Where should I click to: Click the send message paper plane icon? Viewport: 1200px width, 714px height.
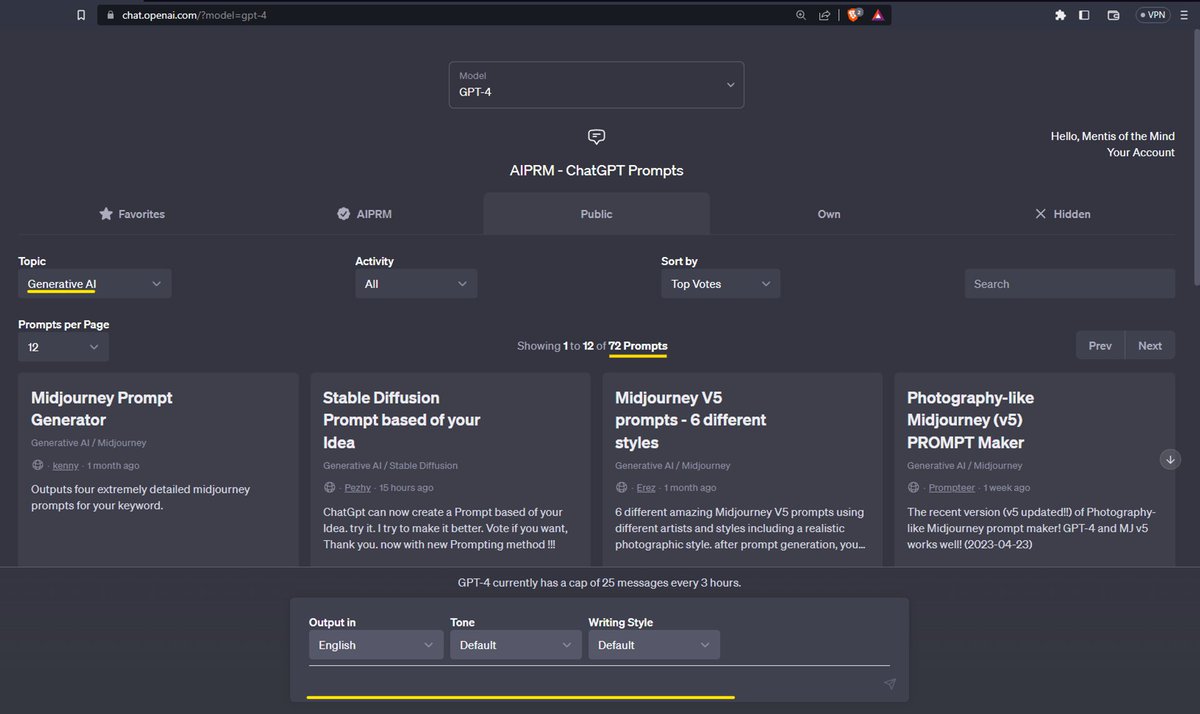pos(890,684)
